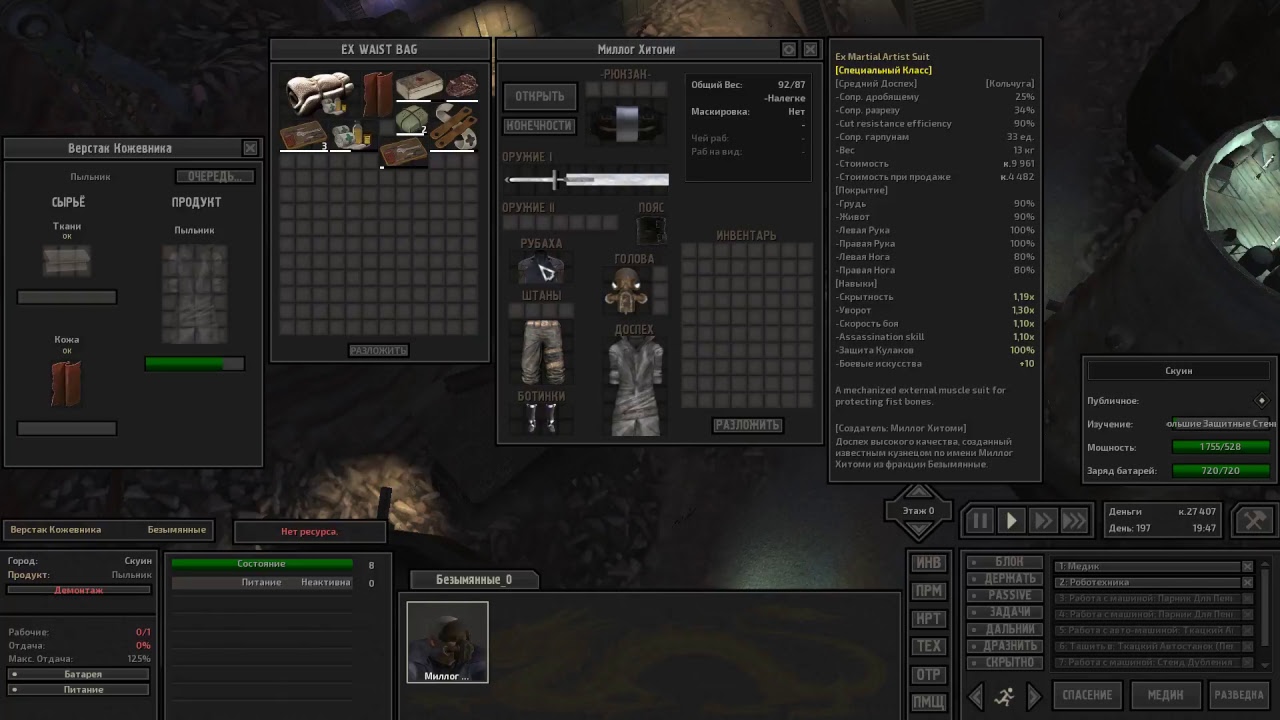Open the ОТР squad tab
This screenshot has height=720, width=1280.
928,675
